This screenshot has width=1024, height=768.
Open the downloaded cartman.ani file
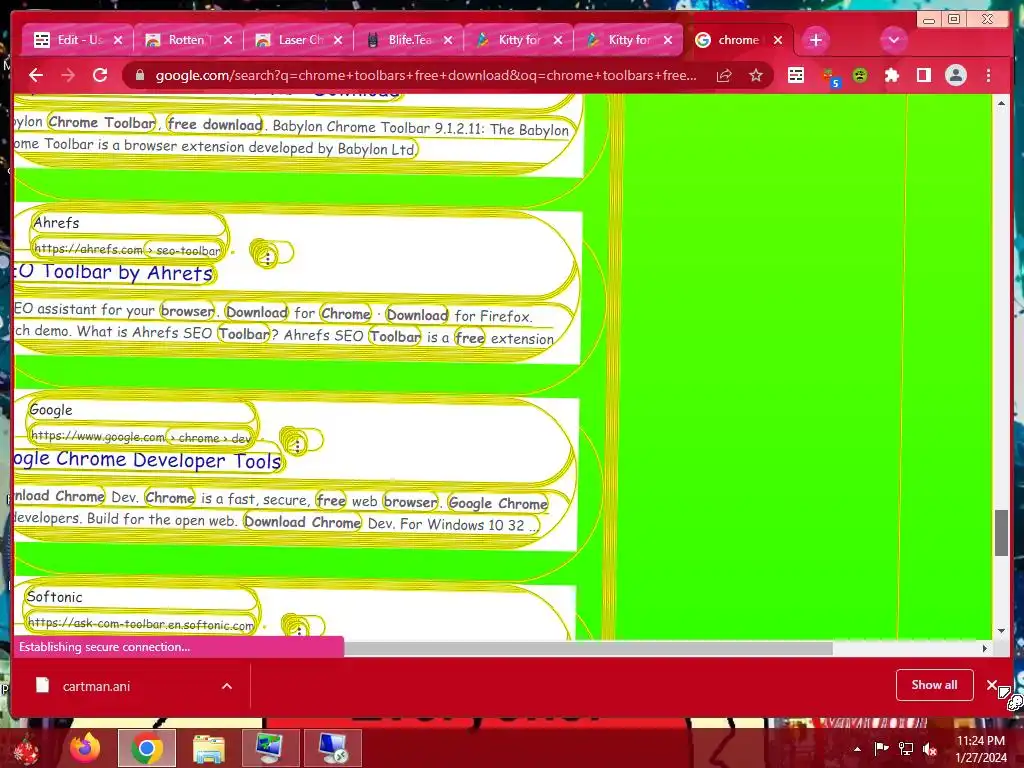point(96,686)
